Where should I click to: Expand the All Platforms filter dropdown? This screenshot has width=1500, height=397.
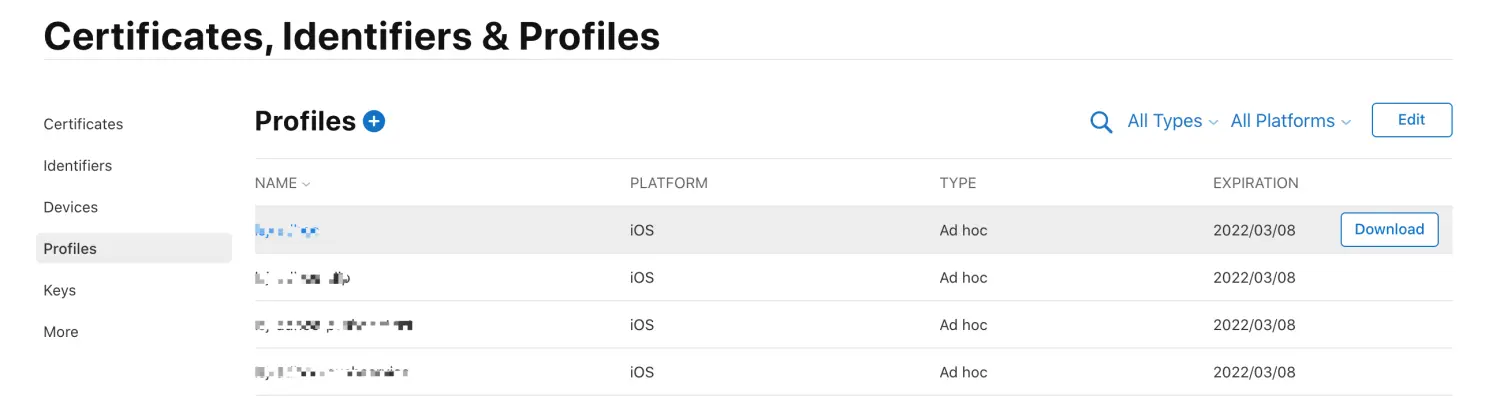click(x=1291, y=121)
